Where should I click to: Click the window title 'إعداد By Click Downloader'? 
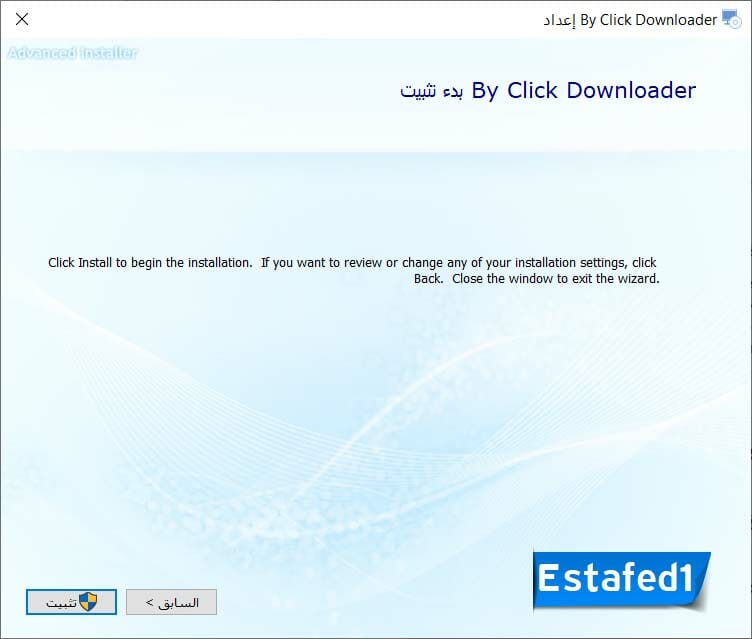coord(630,20)
